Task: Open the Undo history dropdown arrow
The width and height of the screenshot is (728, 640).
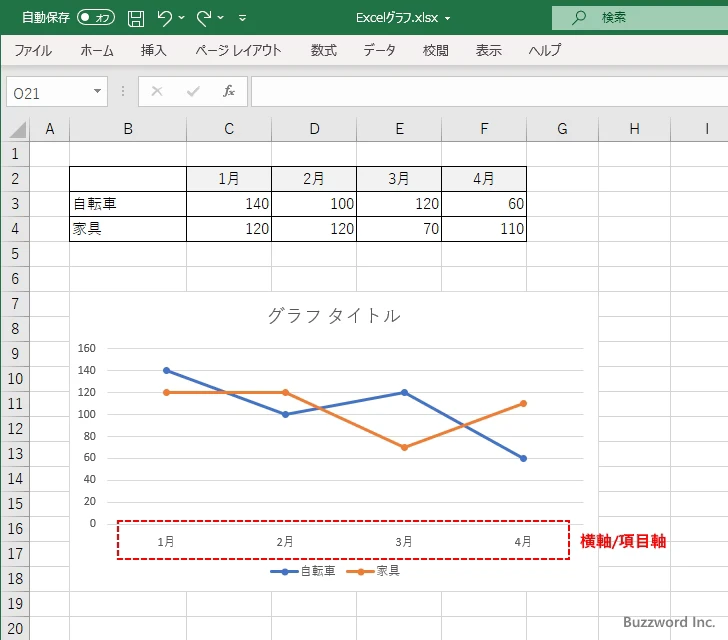Action: click(182, 18)
